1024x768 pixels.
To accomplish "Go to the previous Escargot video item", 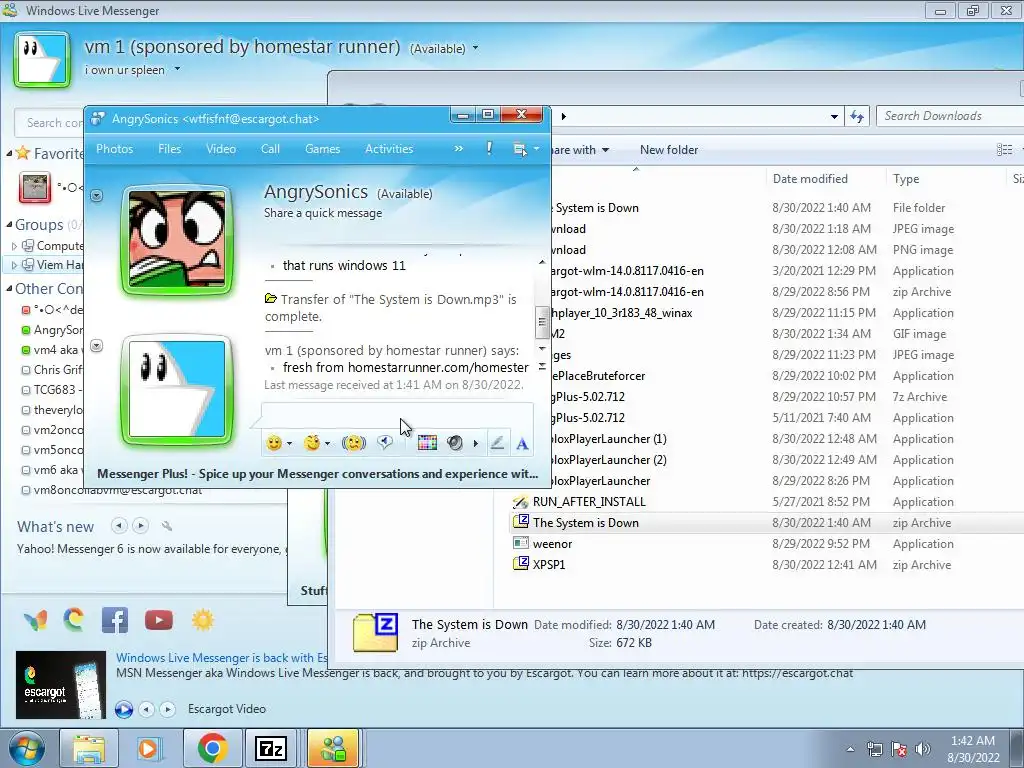I will 147,709.
